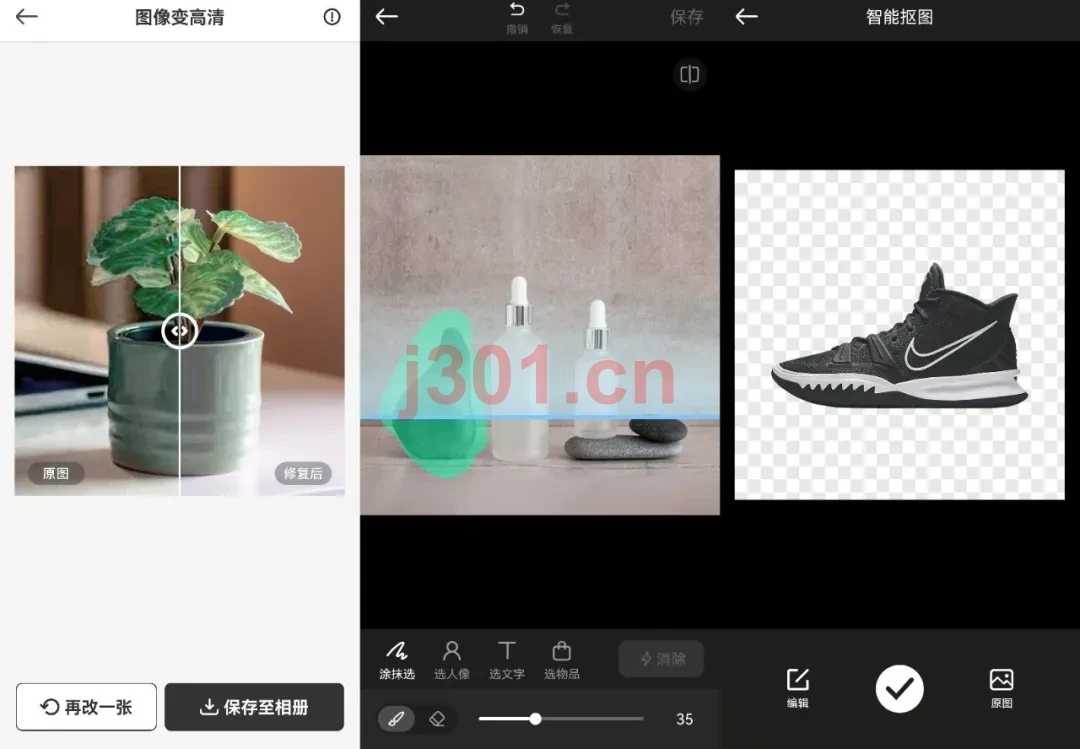Select the 选物品 object tool
Image resolution: width=1080 pixels, height=749 pixels.
click(562, 660)
